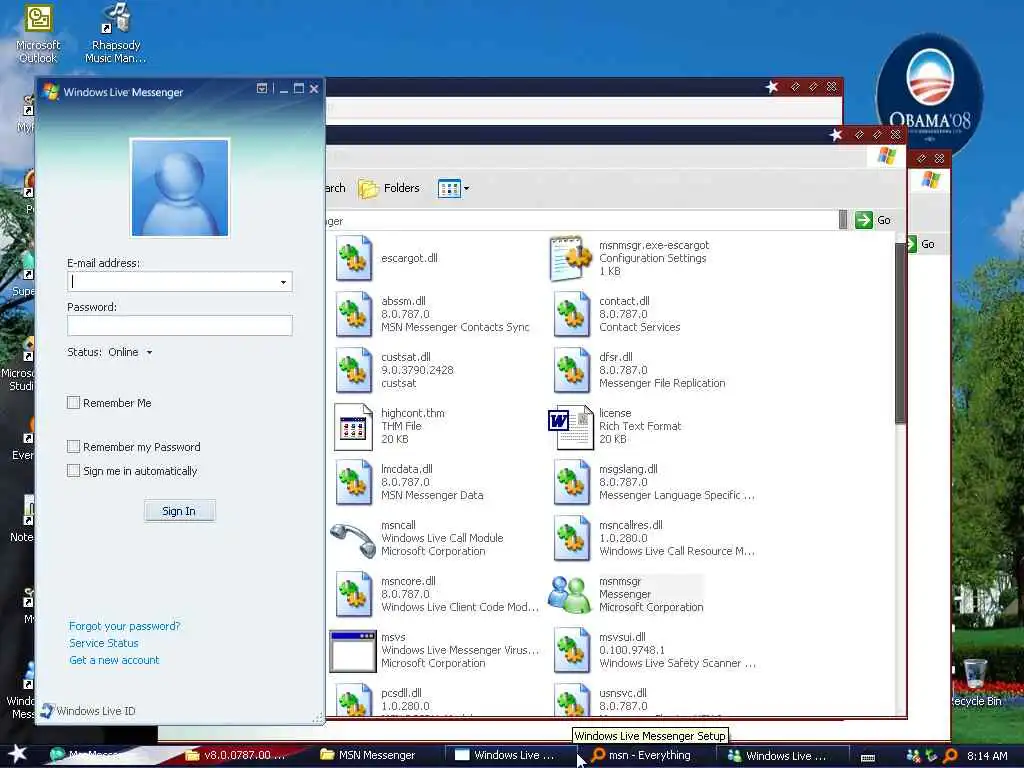Select usnsvc.dll file icon
The width and height of the screenshot is (1024, 768).
pos(571,699)
